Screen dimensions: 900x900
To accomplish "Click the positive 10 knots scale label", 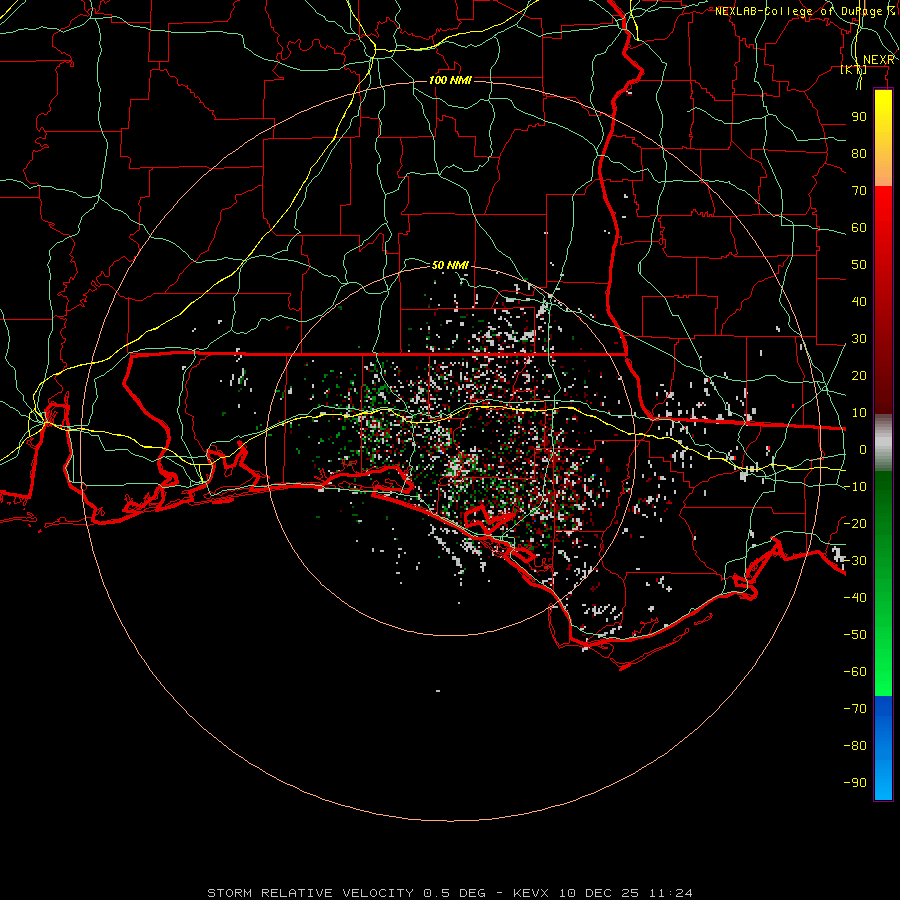I will pyautogui.click(x=859, y=413).
